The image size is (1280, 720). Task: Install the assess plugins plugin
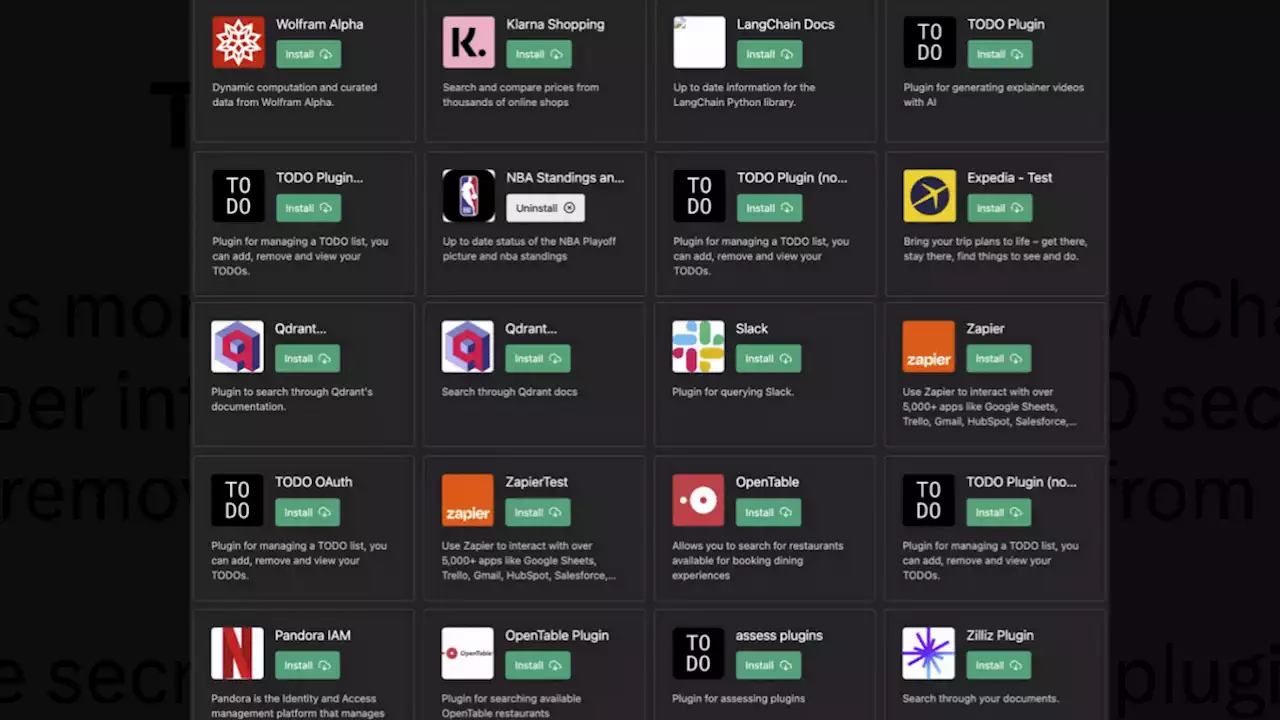pos(768,665)
